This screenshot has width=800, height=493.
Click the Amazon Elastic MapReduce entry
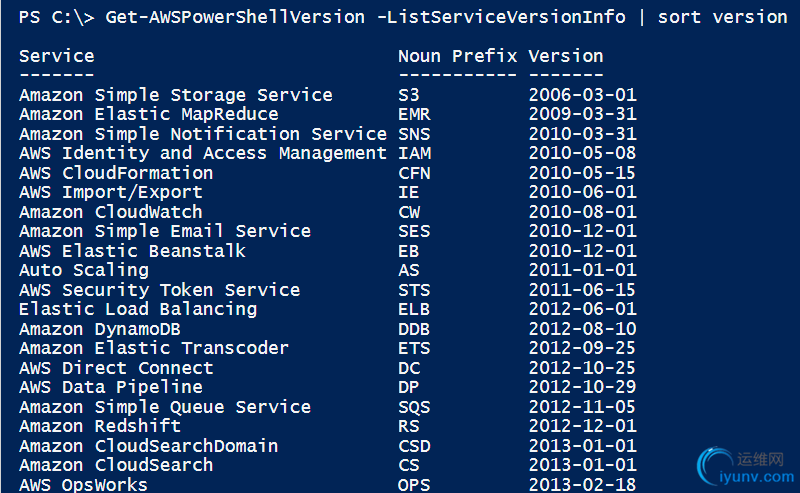coord(149,114)
